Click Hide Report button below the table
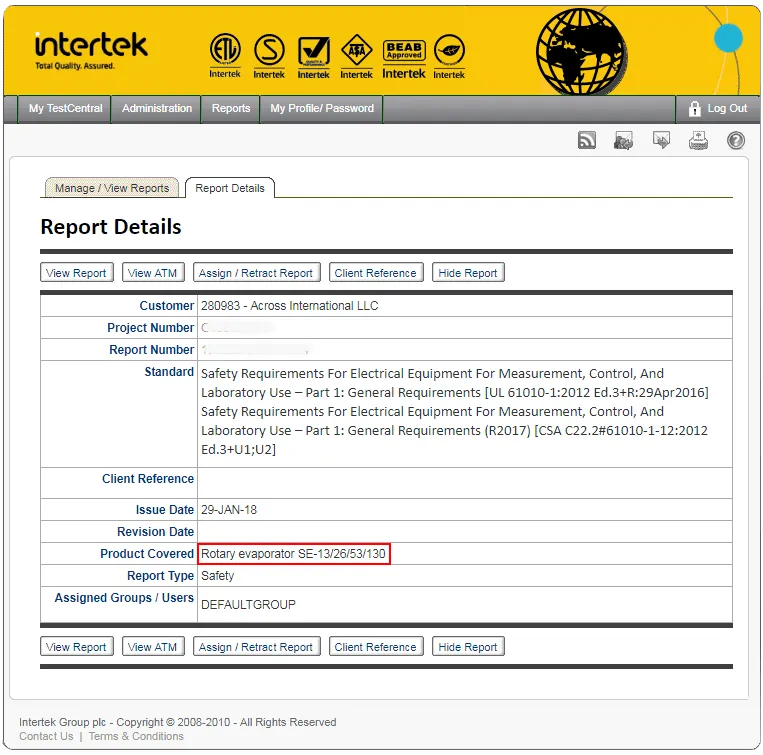Screen dimensions: 763x755 tap(468, 647)
